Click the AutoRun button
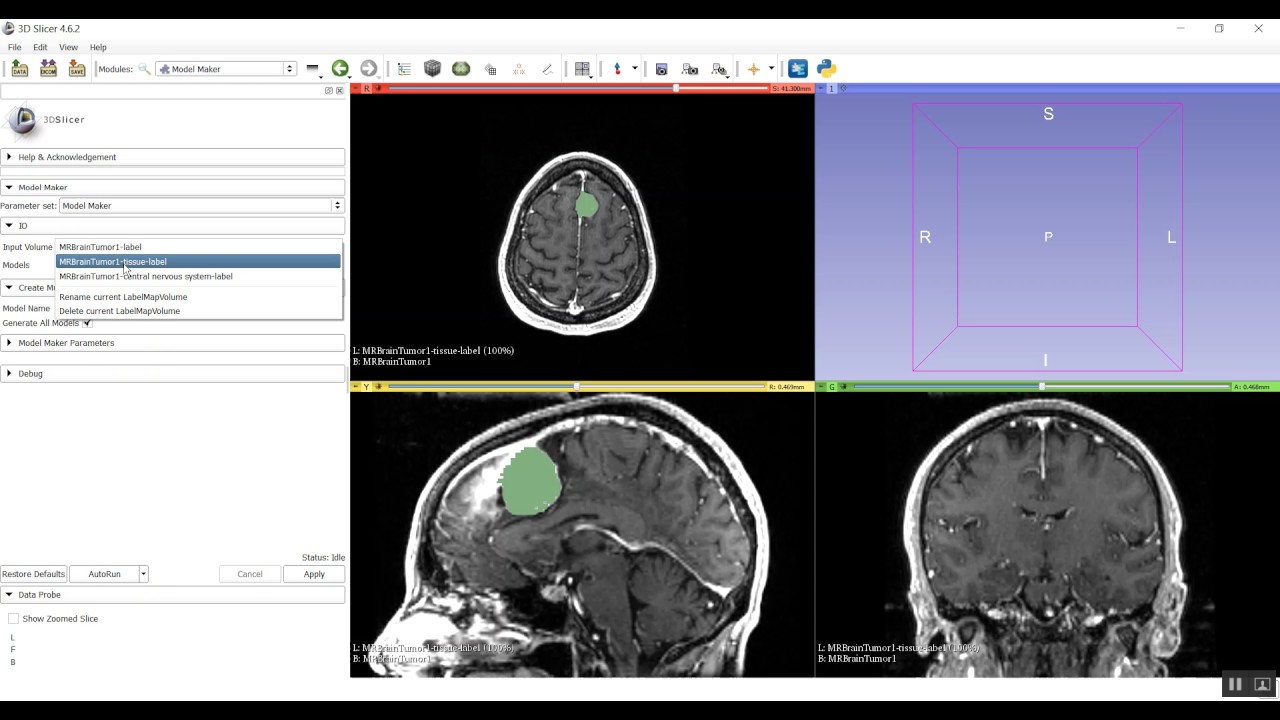Image resolution: width=1280 pixels, height=720 pixels. [x=104, y=574]
